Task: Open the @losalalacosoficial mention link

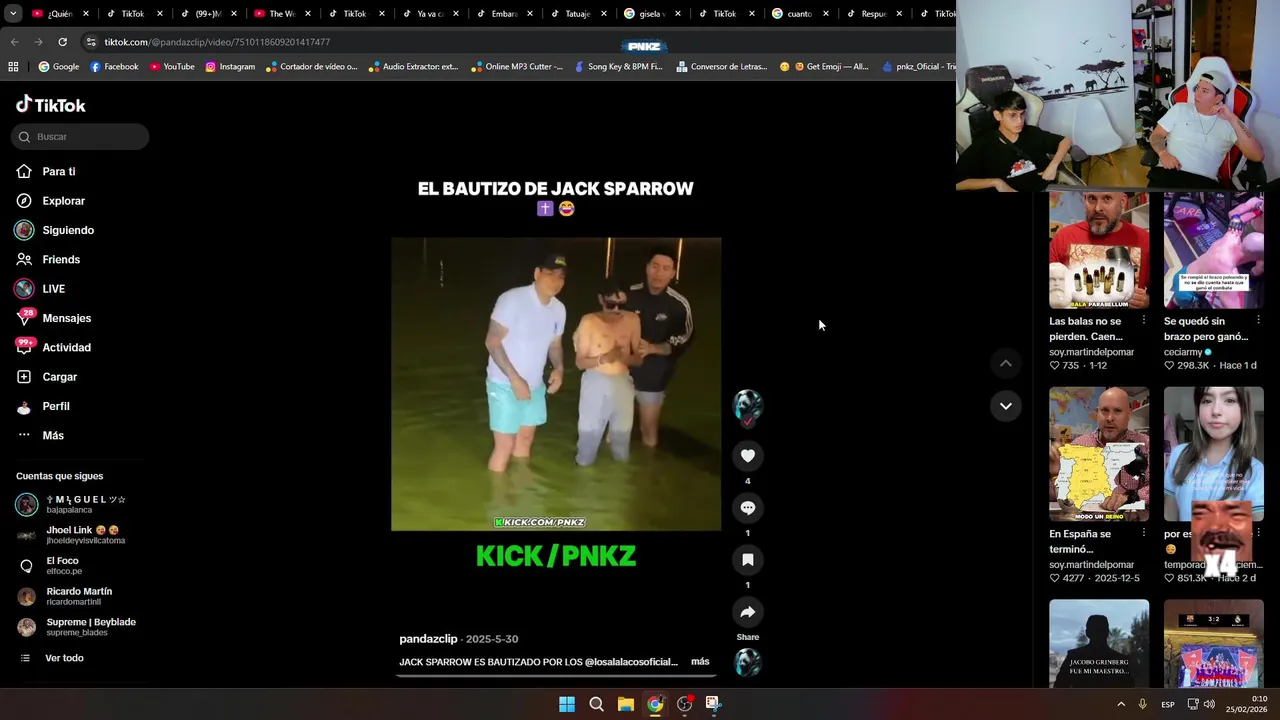Action: (631, 662)
